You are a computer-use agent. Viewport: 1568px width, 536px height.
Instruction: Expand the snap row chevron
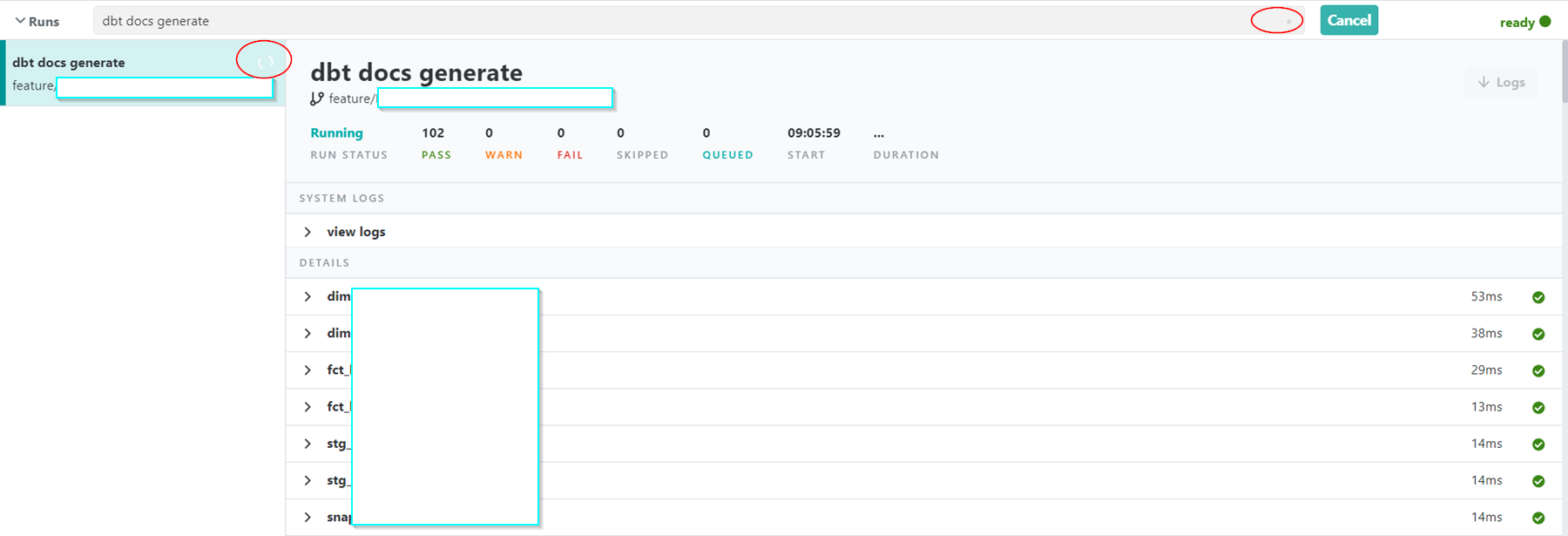pyautogui.click(x=308, y=517)
